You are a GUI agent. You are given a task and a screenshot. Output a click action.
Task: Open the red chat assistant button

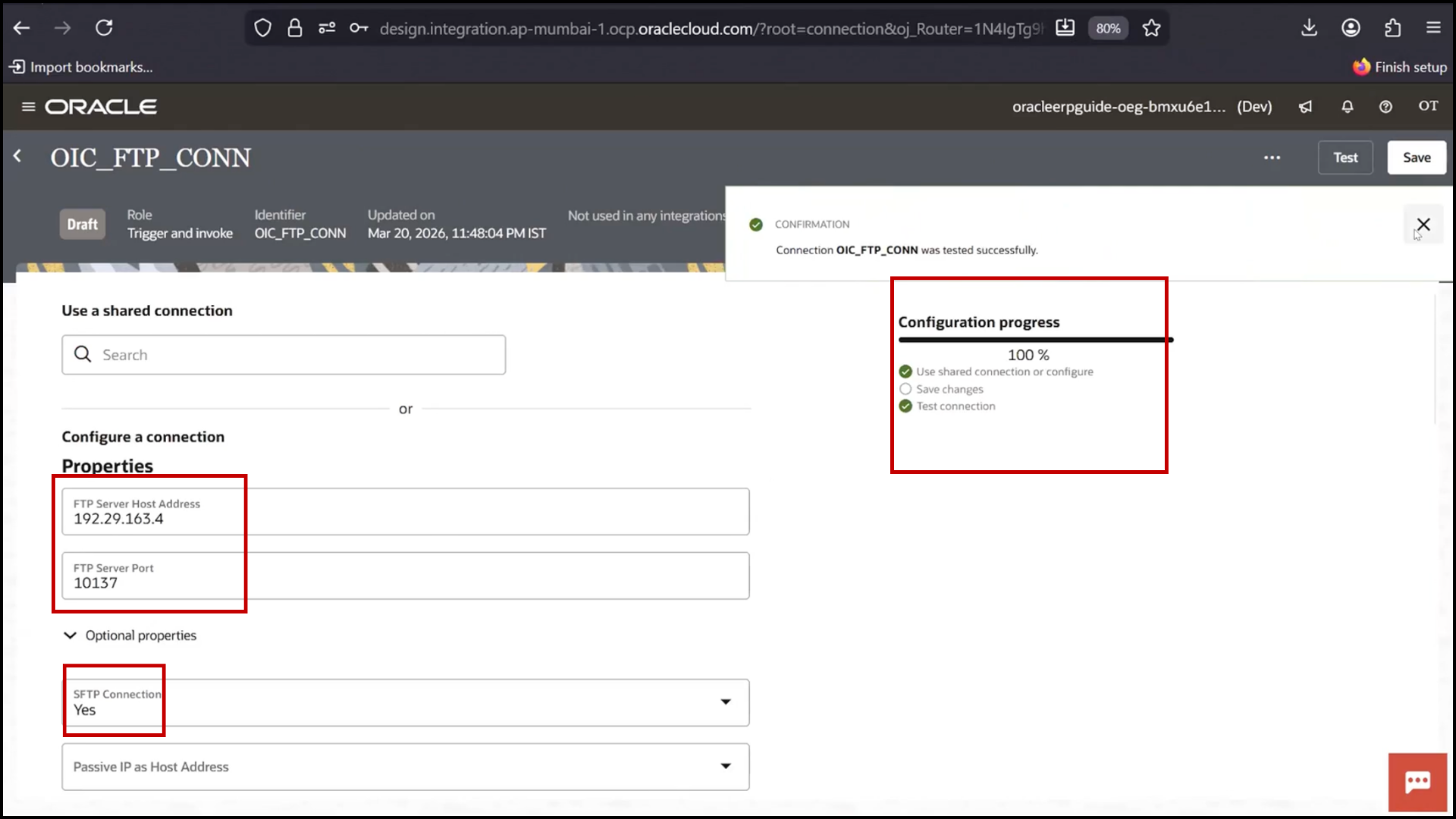(1417, 782)
